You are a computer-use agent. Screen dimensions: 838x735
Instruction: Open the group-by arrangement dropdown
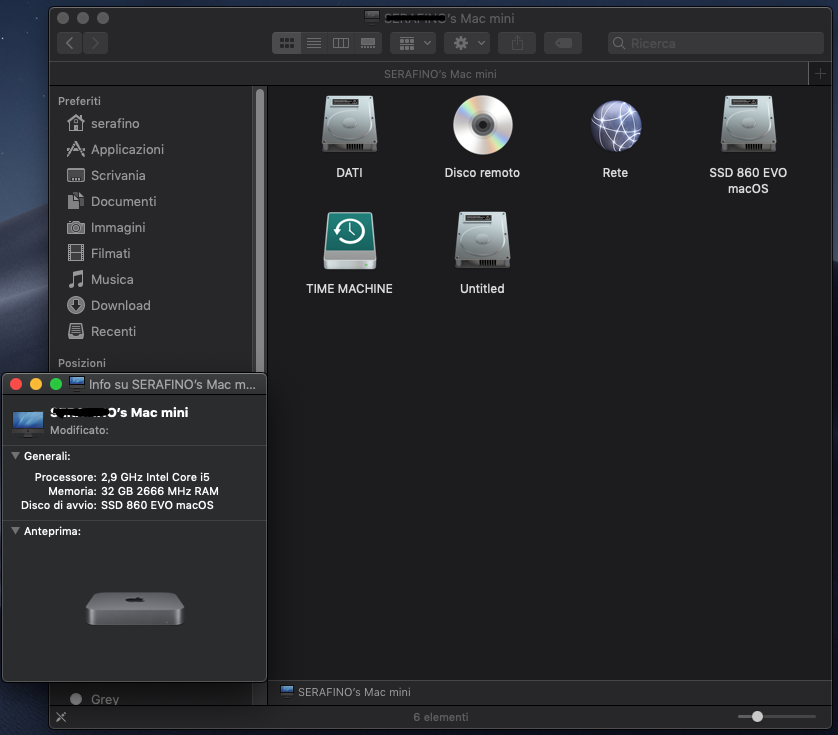pos(413,43)
